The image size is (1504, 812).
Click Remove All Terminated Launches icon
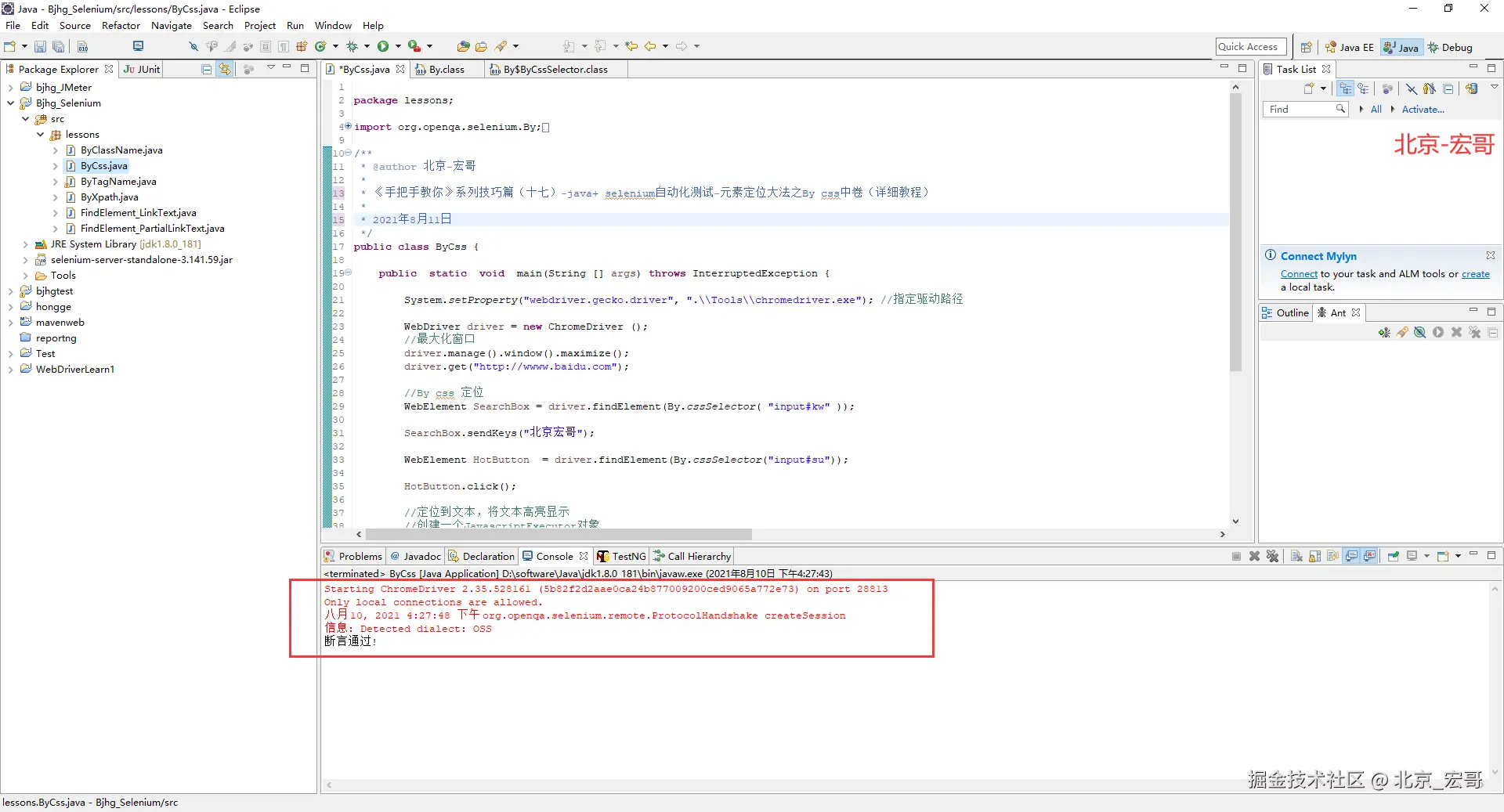coord(1272,556)
